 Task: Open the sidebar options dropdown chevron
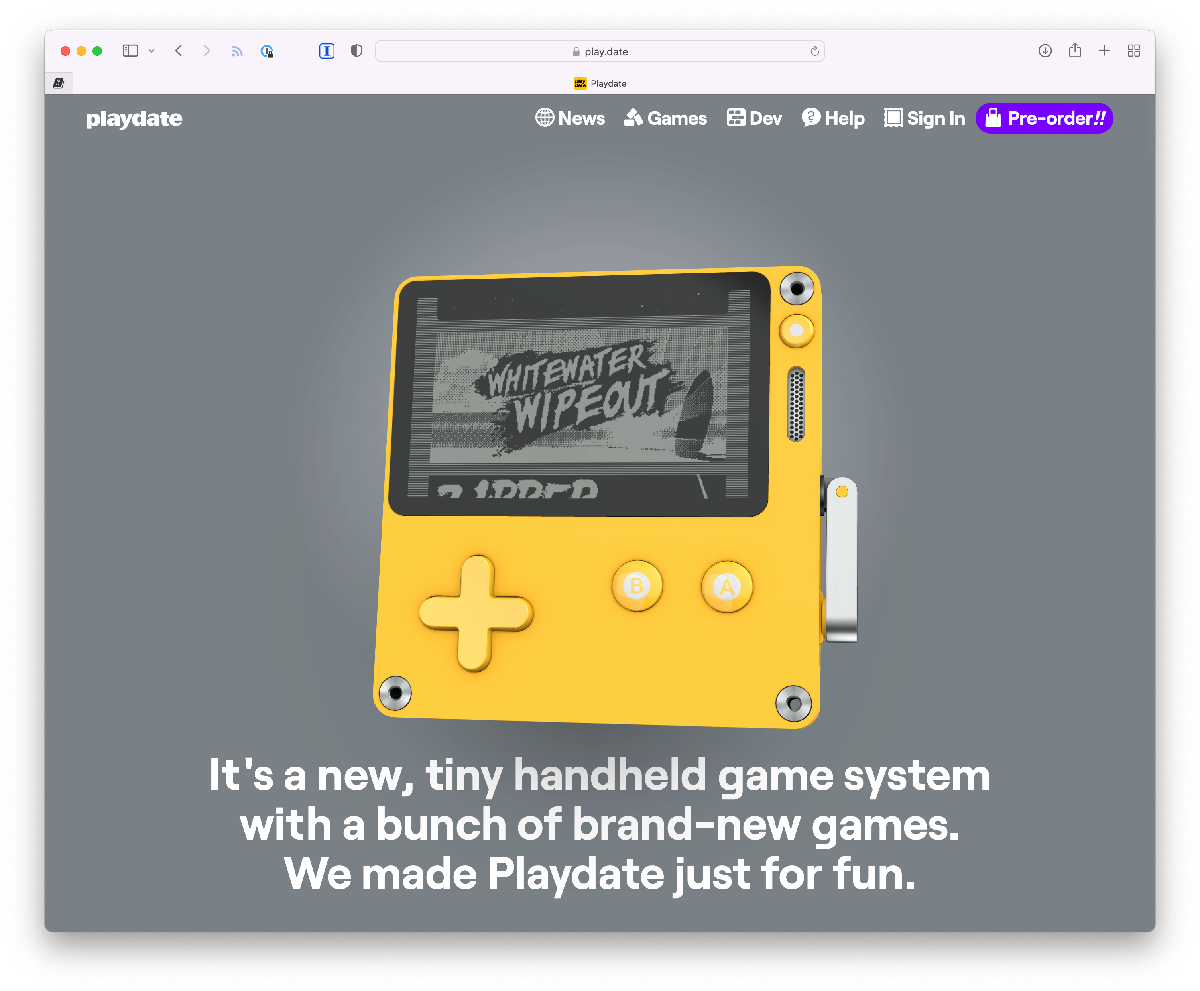point(152,51)
